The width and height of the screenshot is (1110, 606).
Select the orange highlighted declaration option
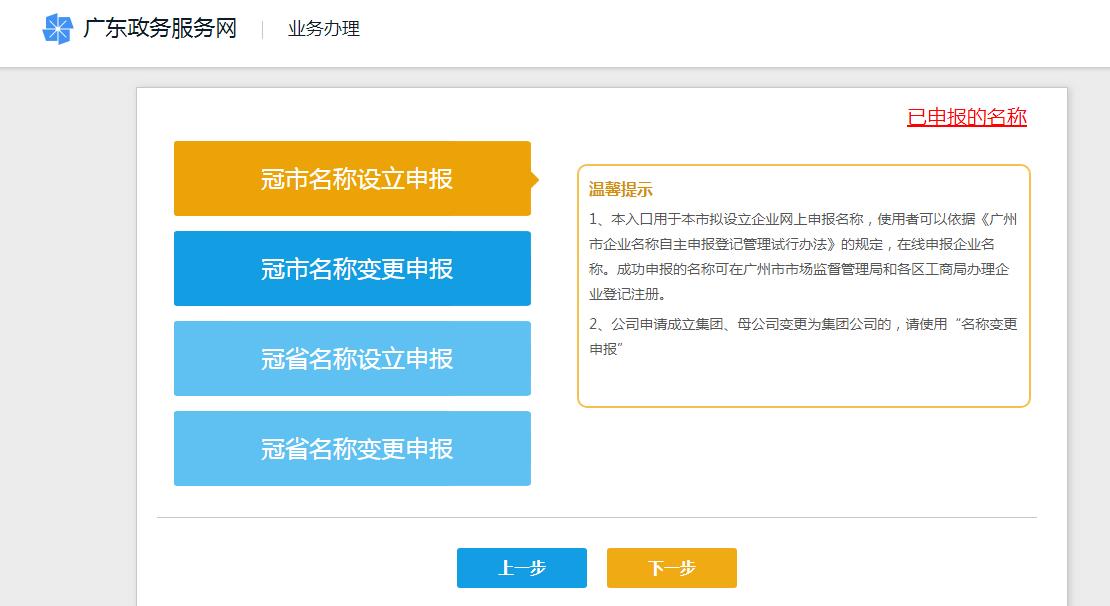(352, 178)
